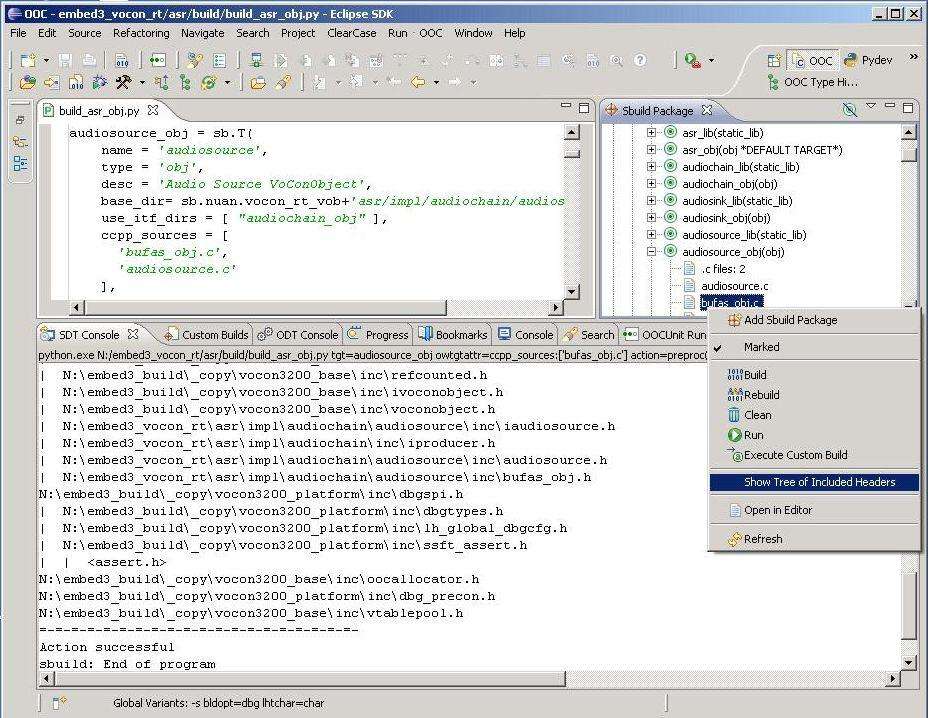The image size is (928, 718).
Task: Click the trash Clean icon in the context menu
Action: pyautogui.click(x=734, y=415)
